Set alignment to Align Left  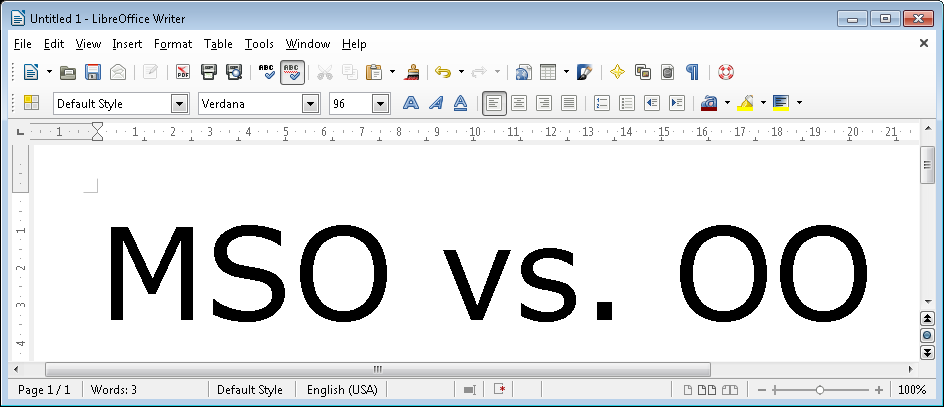click(494, 104)
